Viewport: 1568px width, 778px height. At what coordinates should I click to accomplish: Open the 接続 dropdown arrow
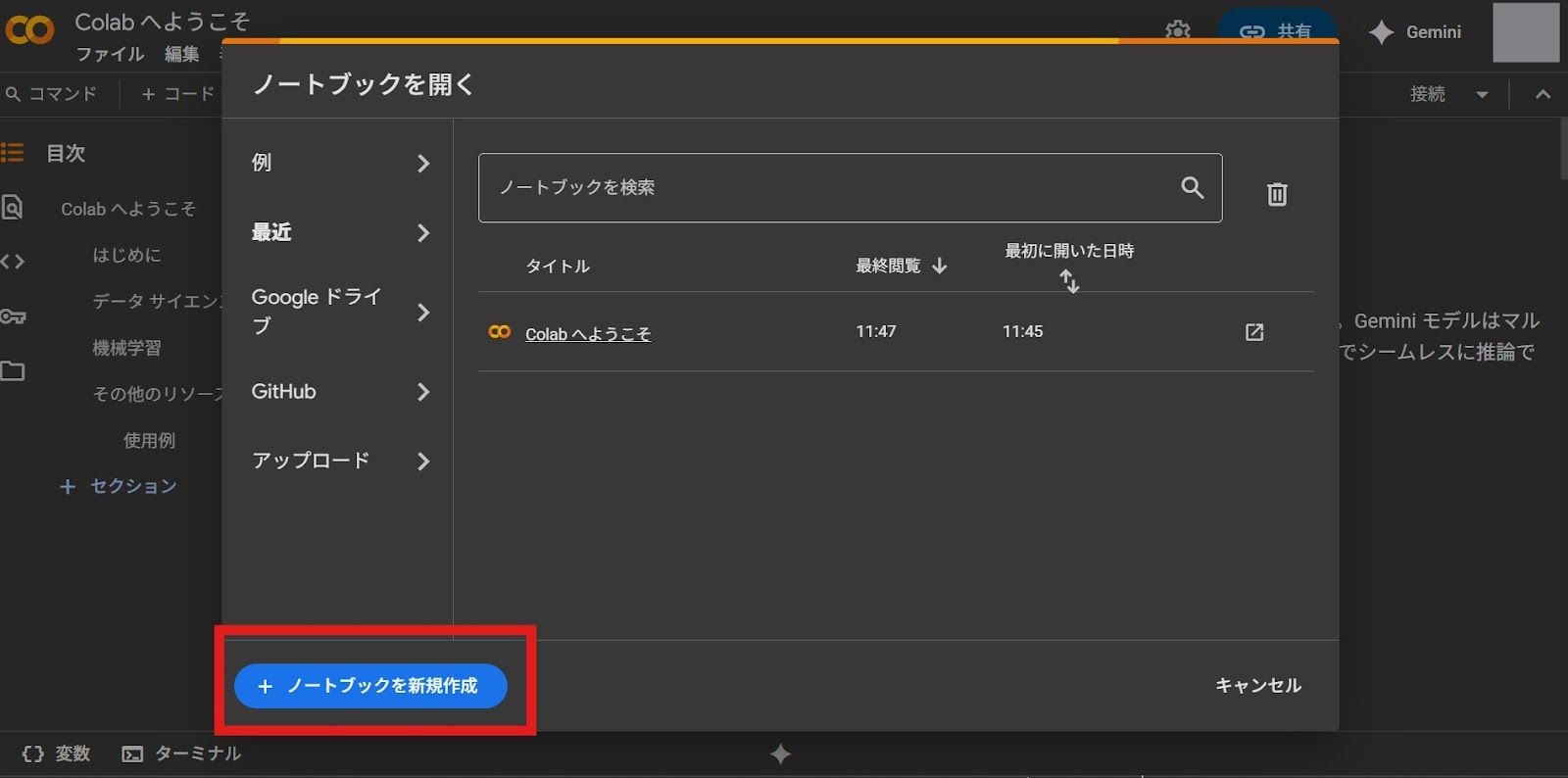1482,95
